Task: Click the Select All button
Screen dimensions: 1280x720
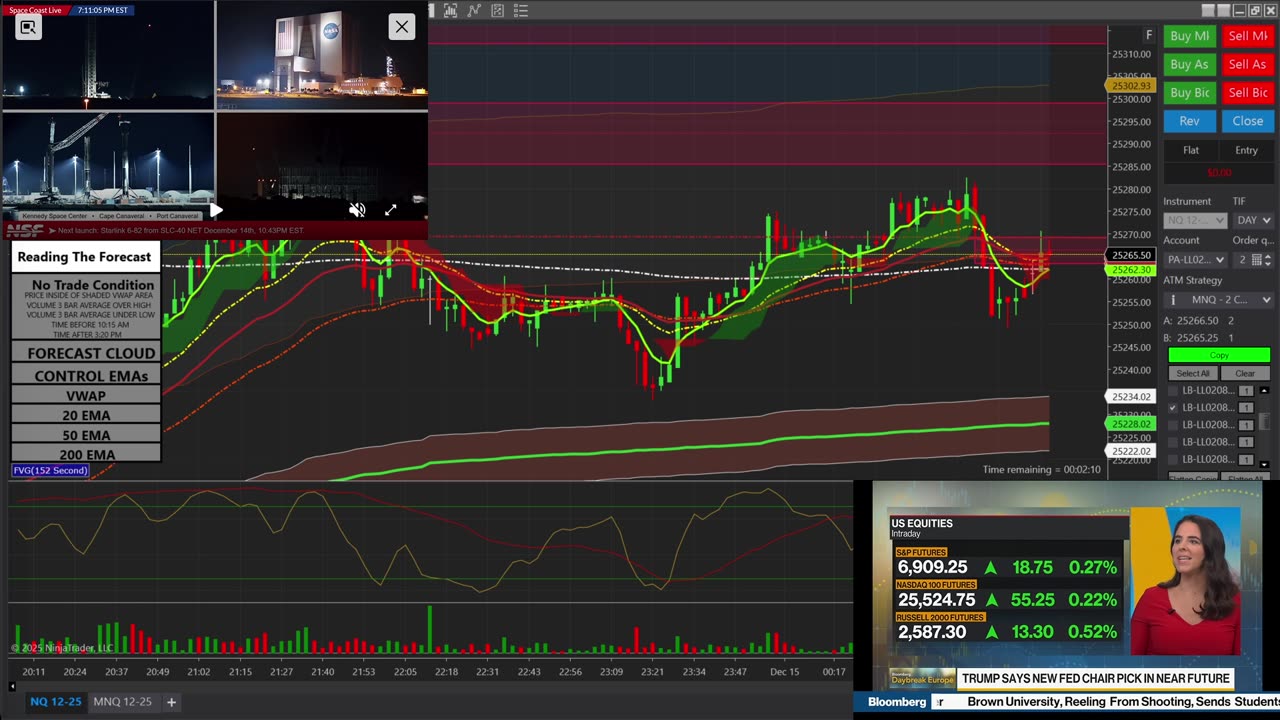Action: tap(1192, 373)
